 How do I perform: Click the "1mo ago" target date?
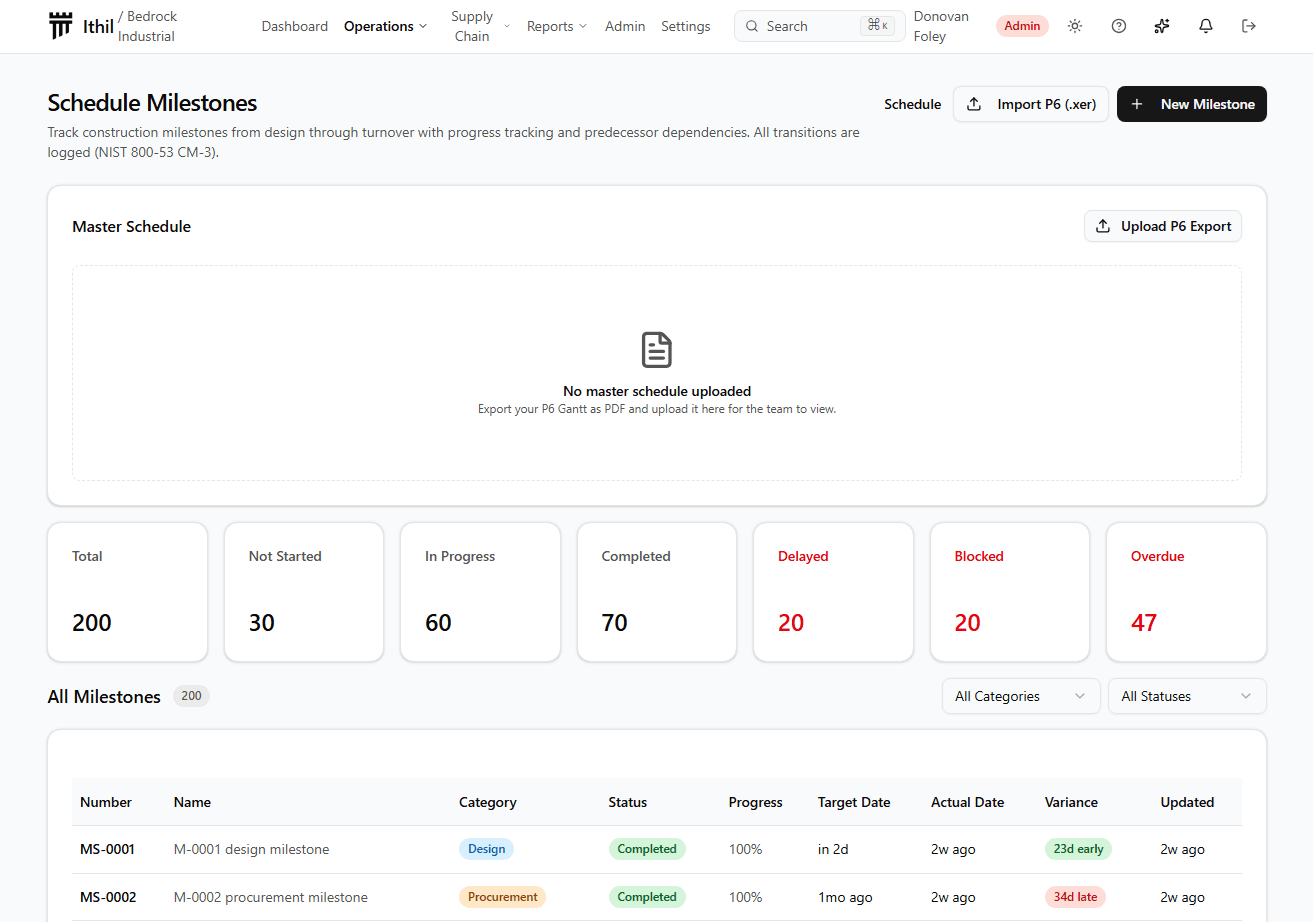click(845, 897)
